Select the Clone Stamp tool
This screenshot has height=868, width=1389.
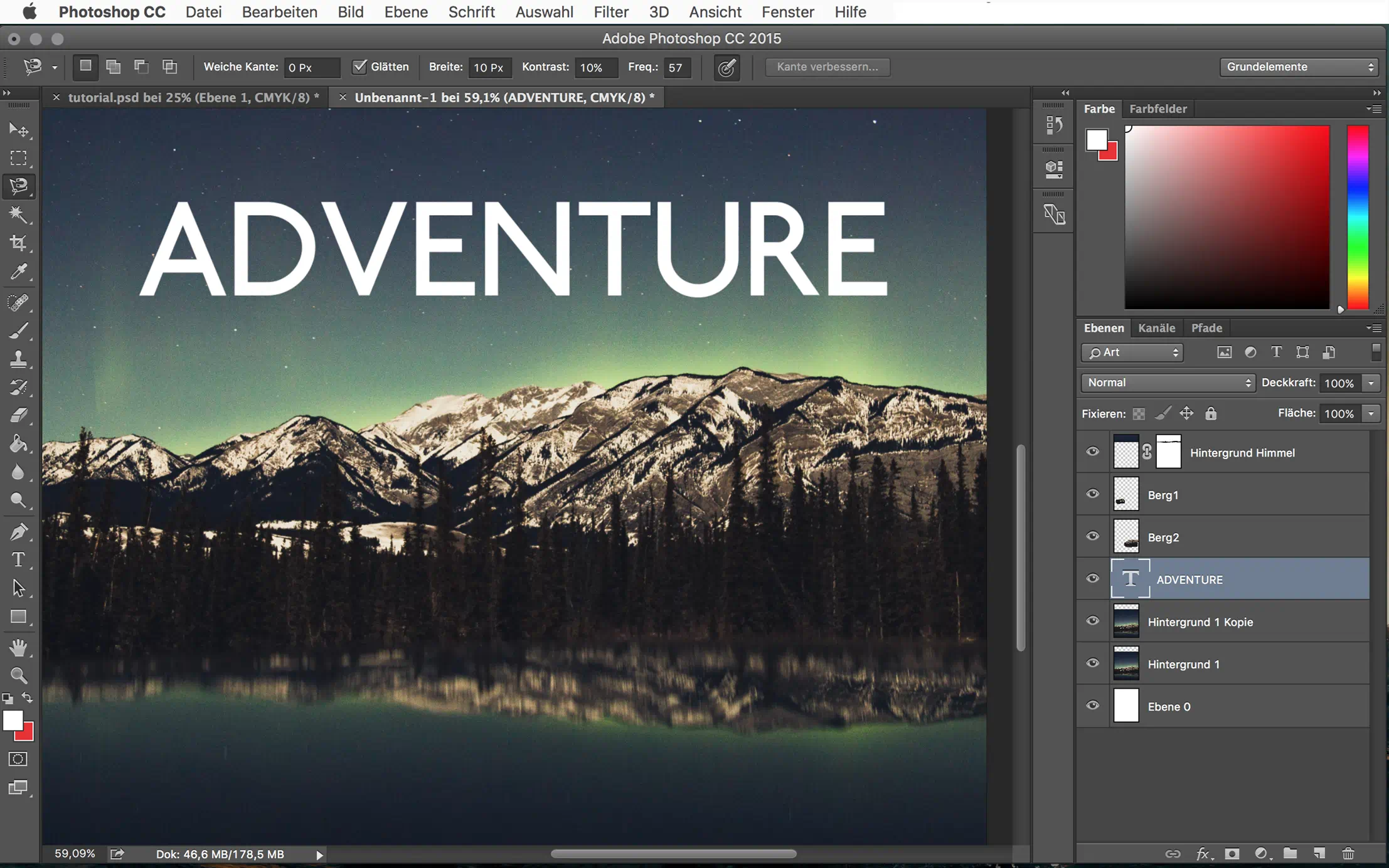[18, 359]
